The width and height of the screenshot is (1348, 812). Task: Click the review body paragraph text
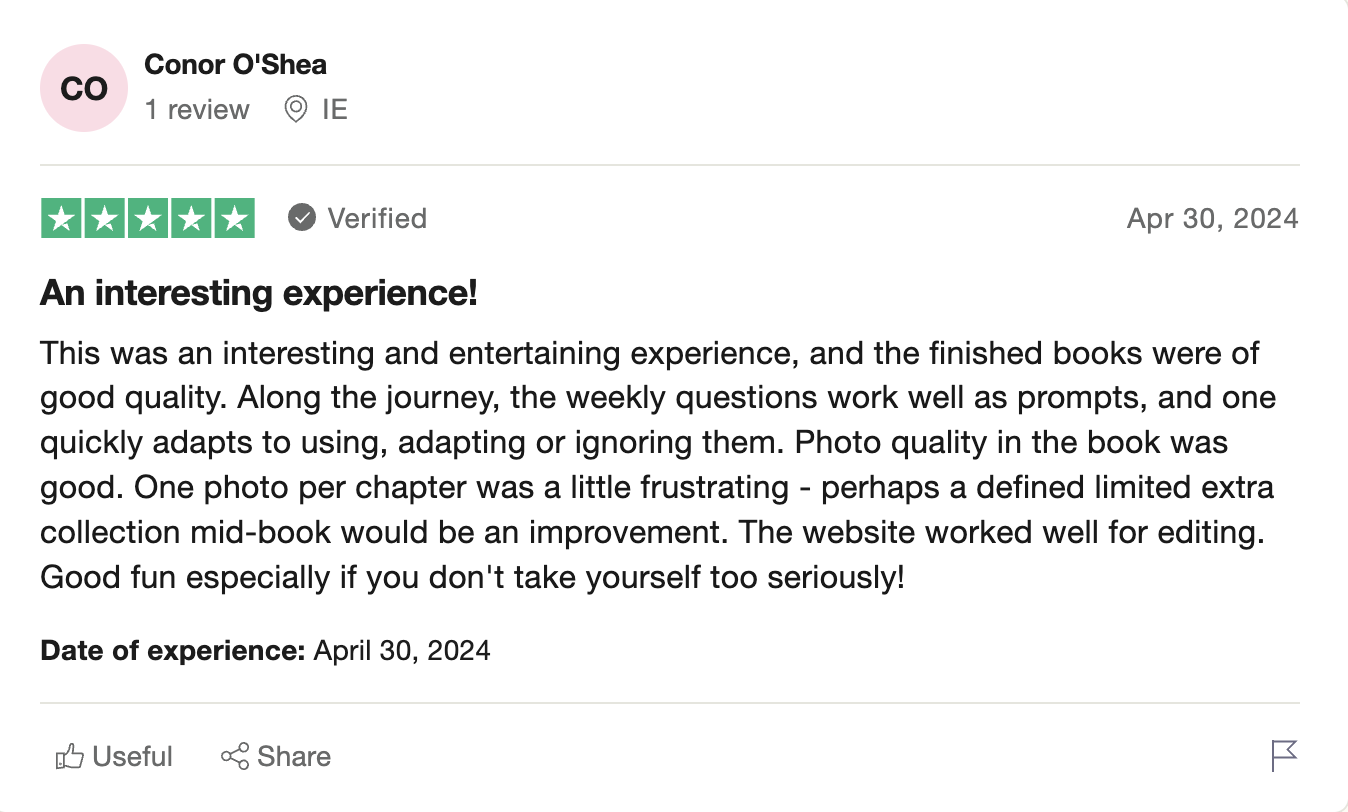660,465
